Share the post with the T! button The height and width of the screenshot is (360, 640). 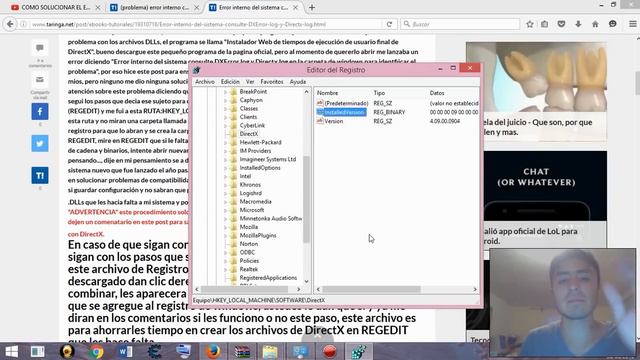40,176
